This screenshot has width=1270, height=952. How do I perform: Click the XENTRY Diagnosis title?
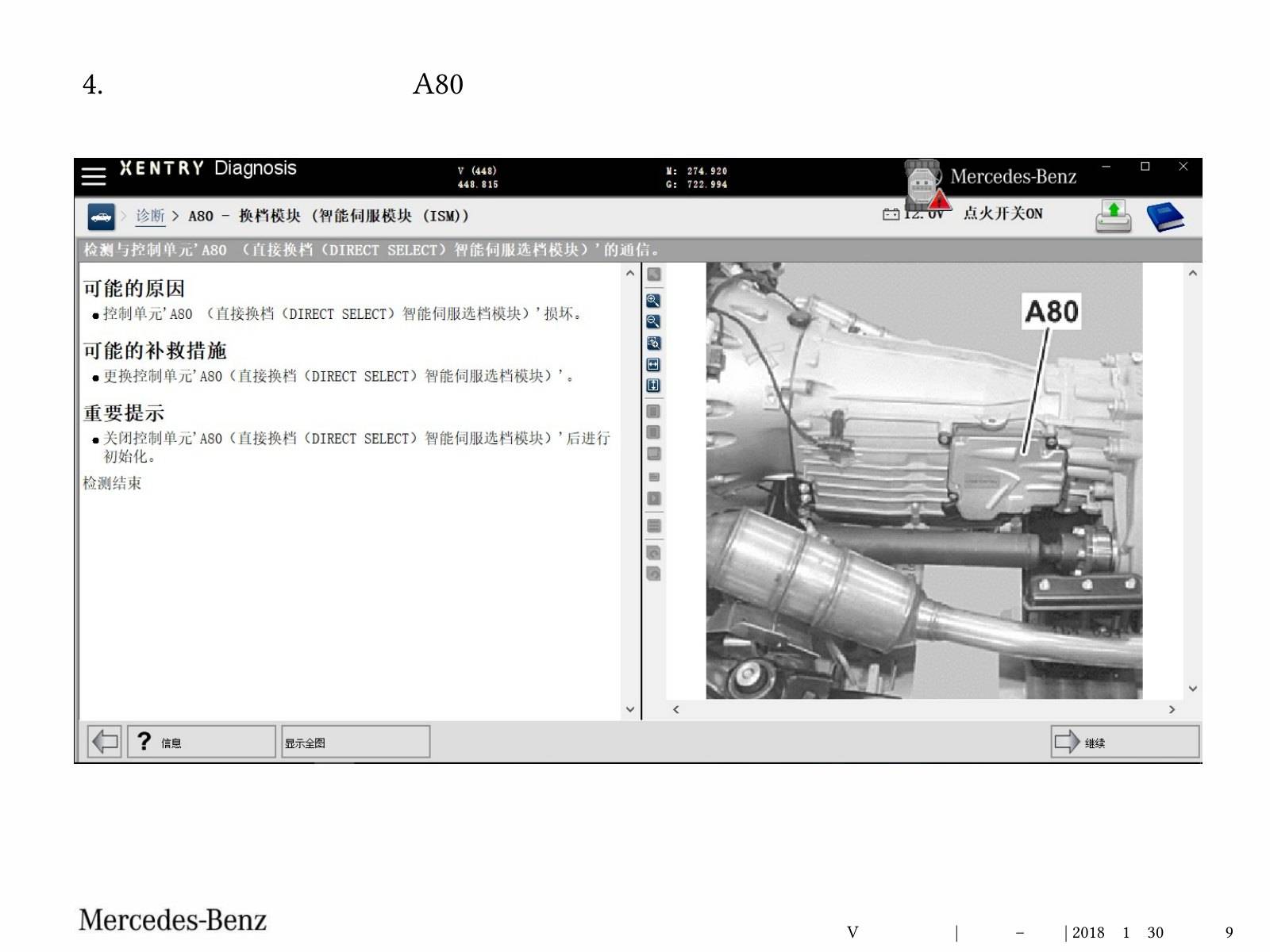click(x=208, y=168)
